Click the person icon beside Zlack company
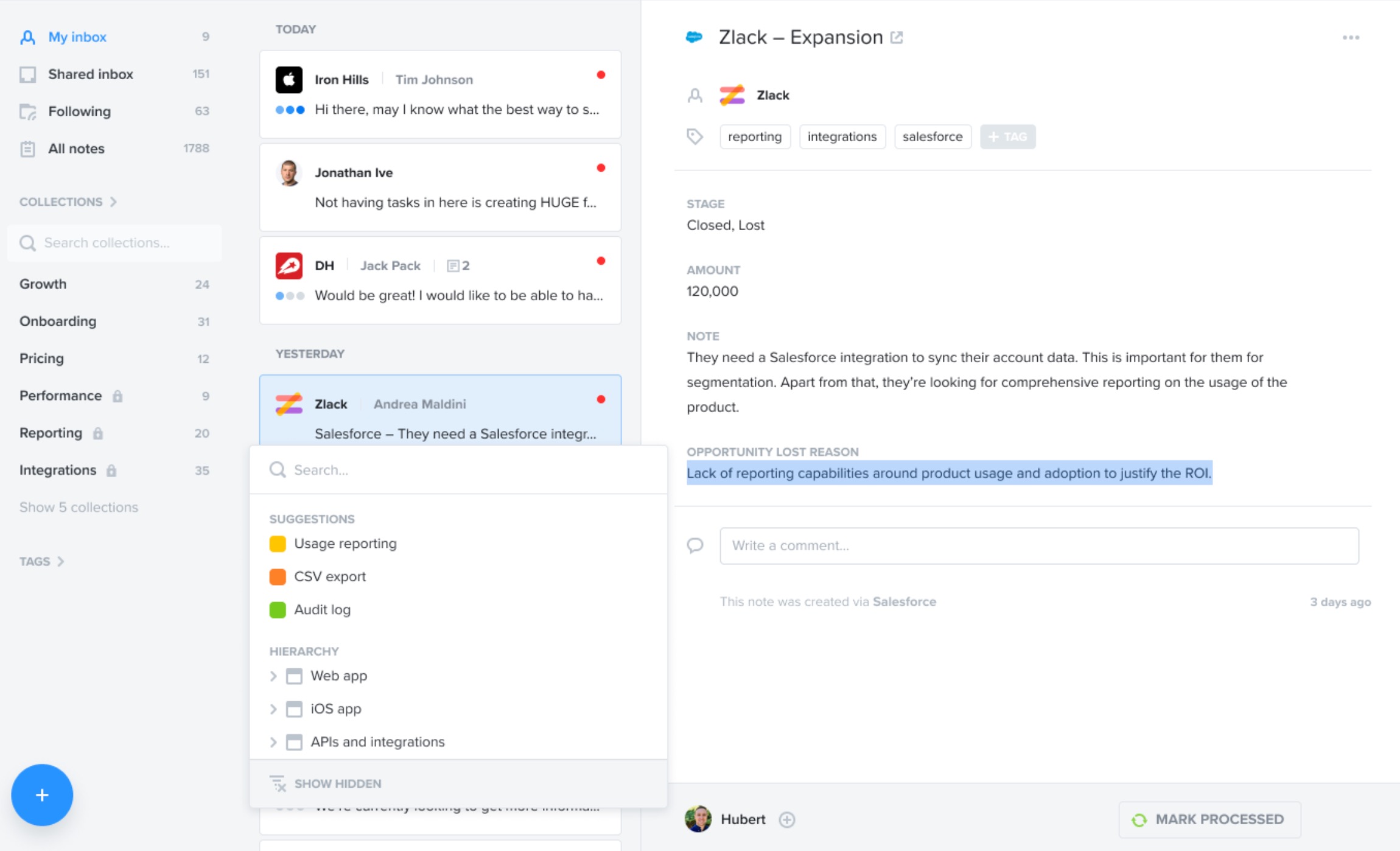This screenshot has height=851, width=1400. pos(695,95)
